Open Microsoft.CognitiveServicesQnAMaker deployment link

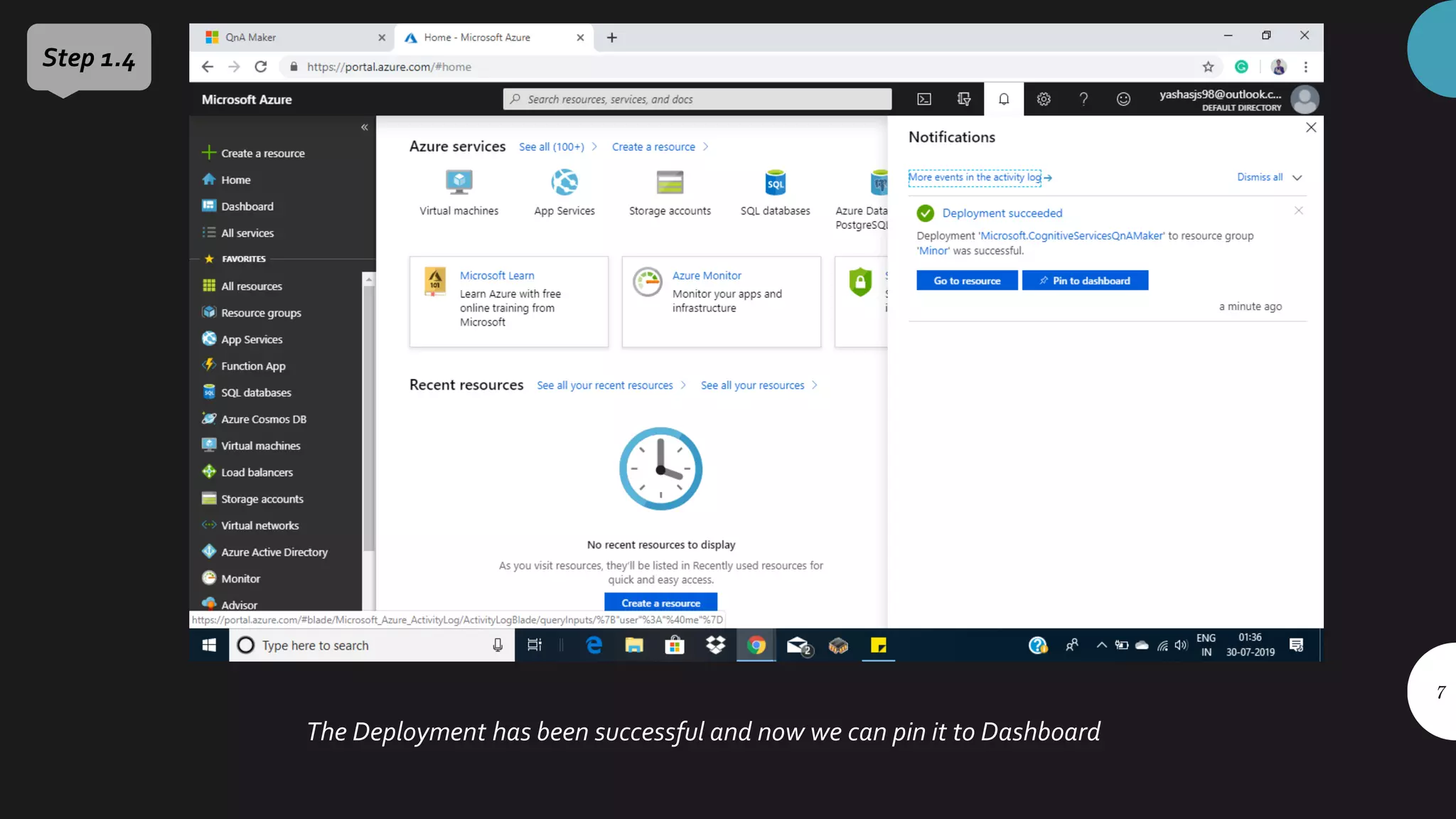point(1071,236)
